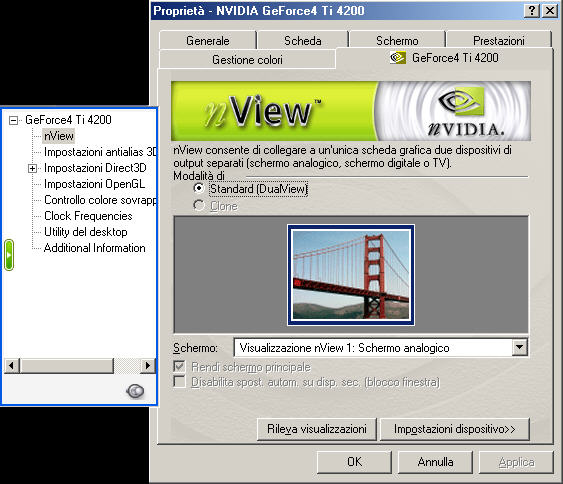This screenshot has width=563, height=484.
Task: Click the tree panel horizontal scrollbar thumb
Action: coord(67,366)
